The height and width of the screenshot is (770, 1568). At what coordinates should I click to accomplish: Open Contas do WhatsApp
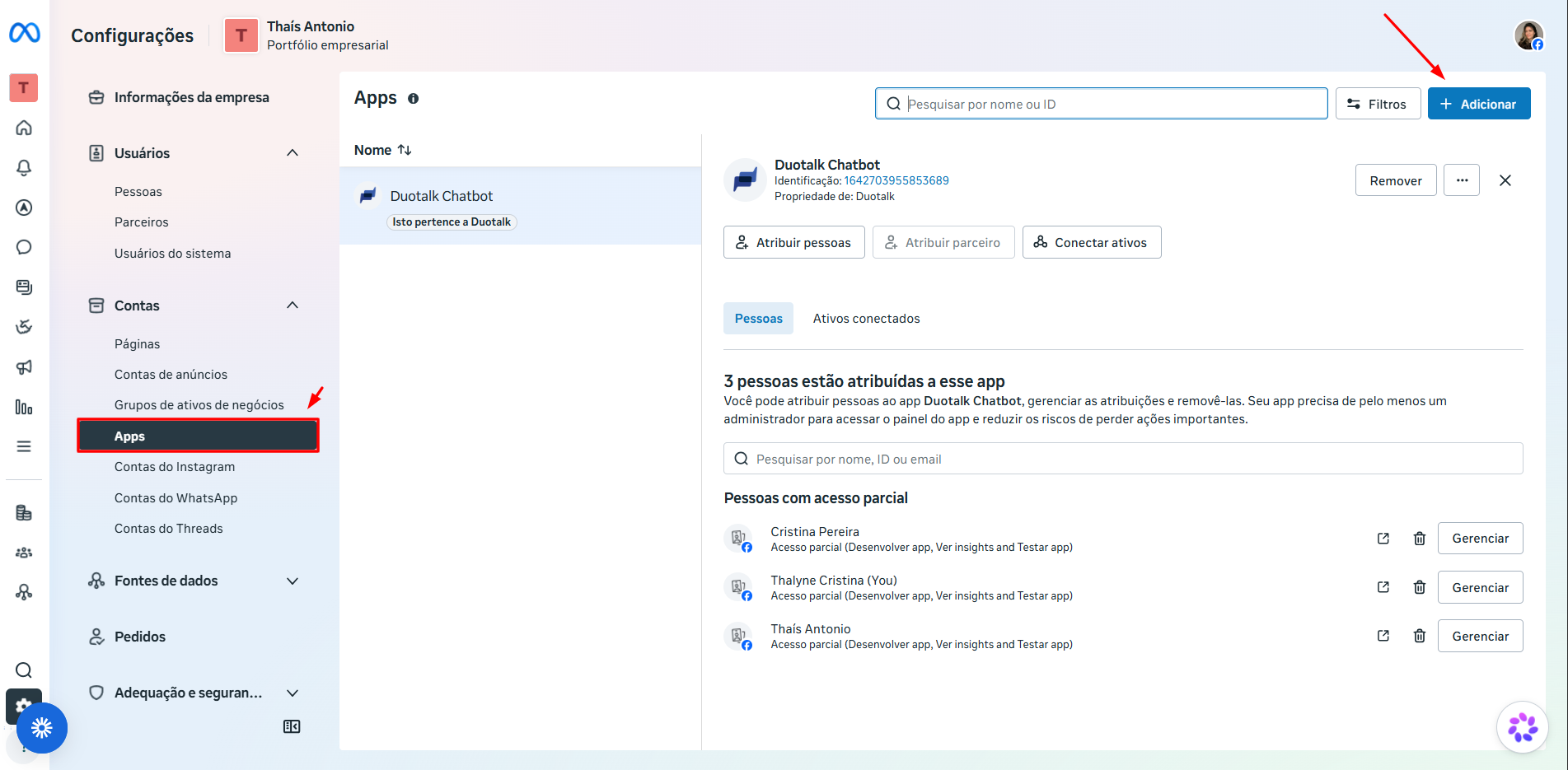[x=176, y=498]
